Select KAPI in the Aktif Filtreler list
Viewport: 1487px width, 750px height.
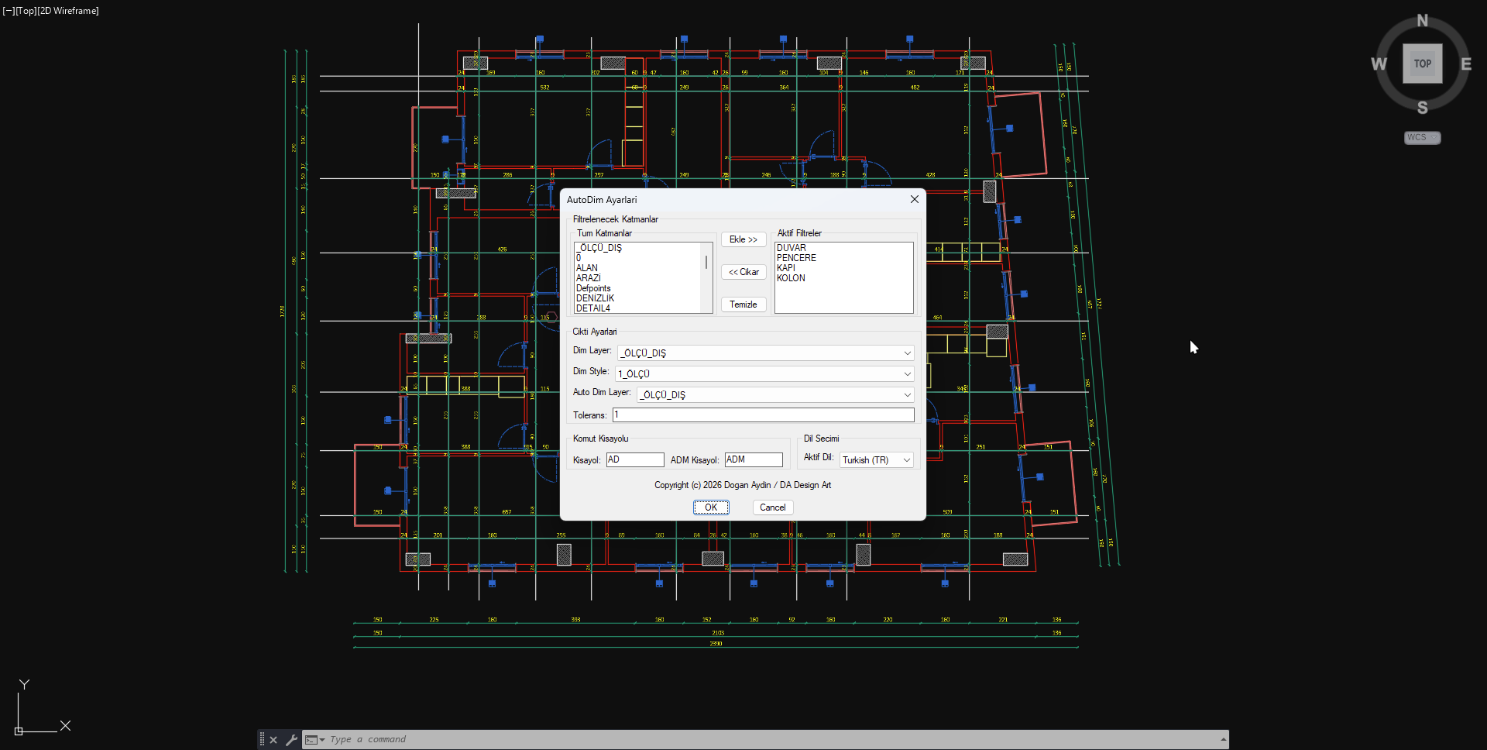point(786,268)
